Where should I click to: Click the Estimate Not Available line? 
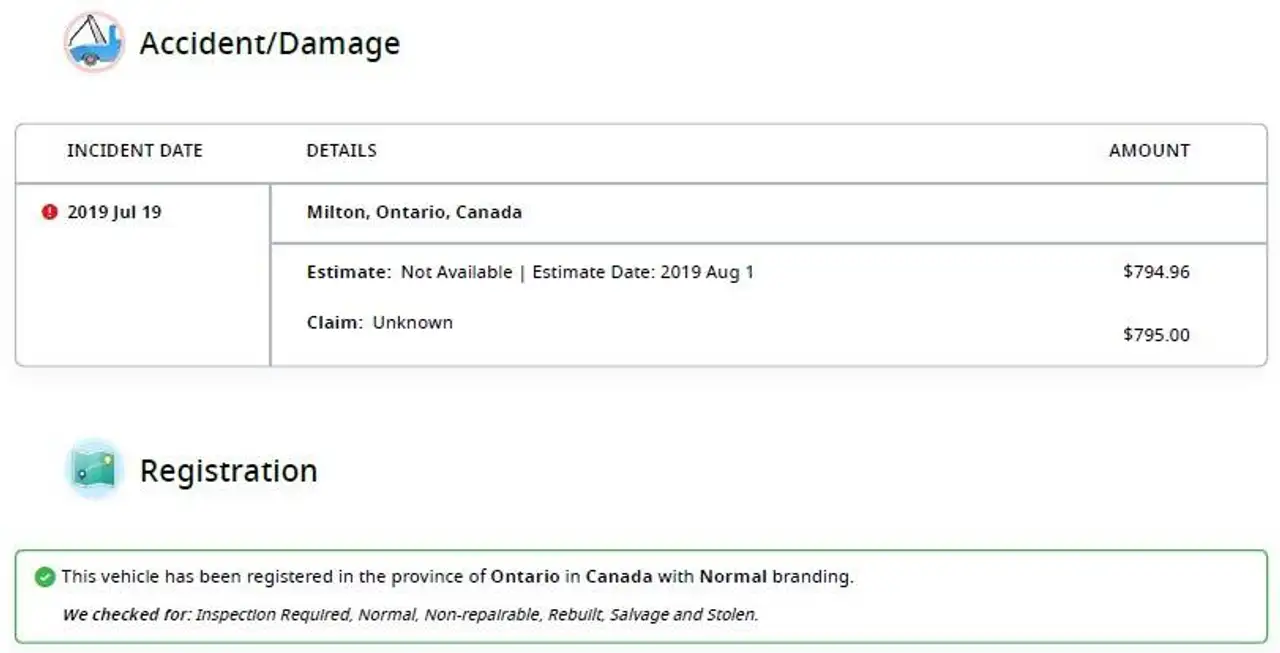click(x=409, y=272)
